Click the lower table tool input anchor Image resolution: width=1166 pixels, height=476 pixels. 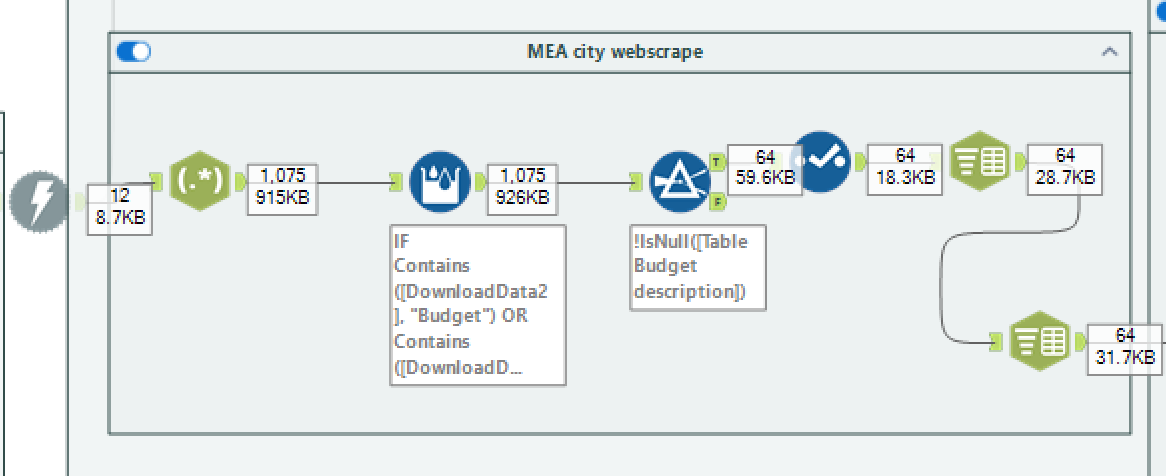(997, 341)
